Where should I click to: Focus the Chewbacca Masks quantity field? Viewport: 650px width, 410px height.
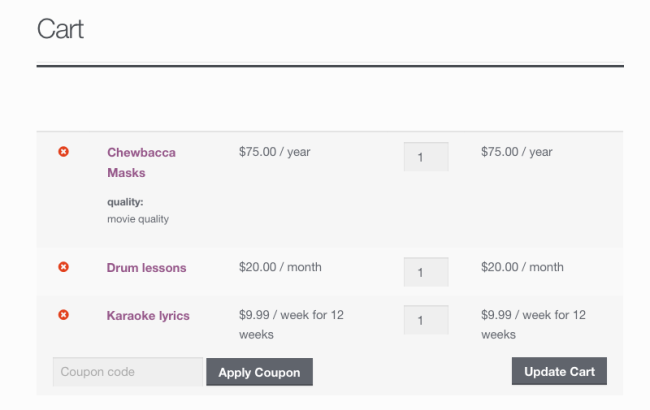click(x=426, y=157)
